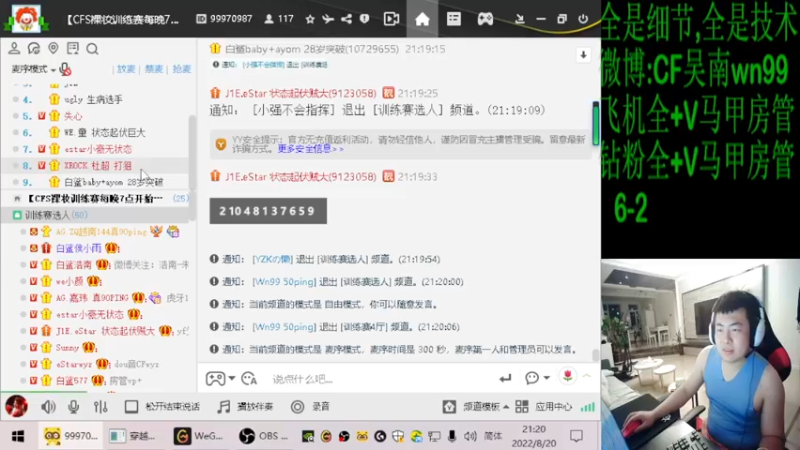
Task: Open 应用中心 app center
Action: (544, 407)
